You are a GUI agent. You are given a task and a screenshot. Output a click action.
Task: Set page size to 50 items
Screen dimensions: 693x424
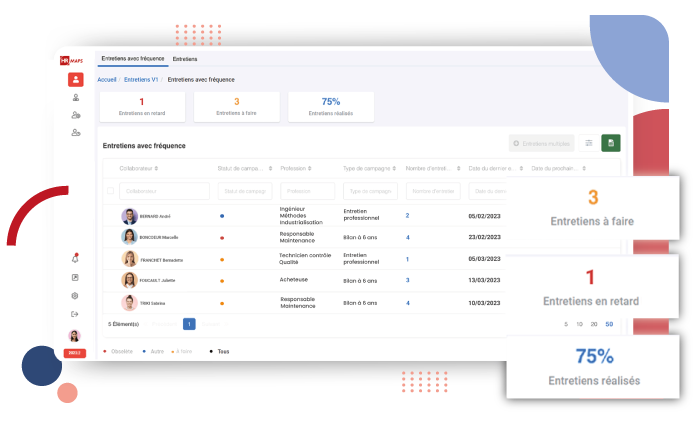609,324
